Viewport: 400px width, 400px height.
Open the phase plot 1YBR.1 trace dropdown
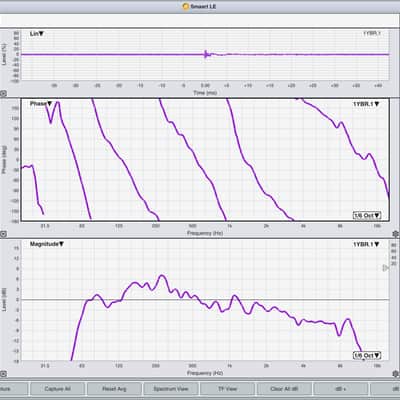click(366, 104)
